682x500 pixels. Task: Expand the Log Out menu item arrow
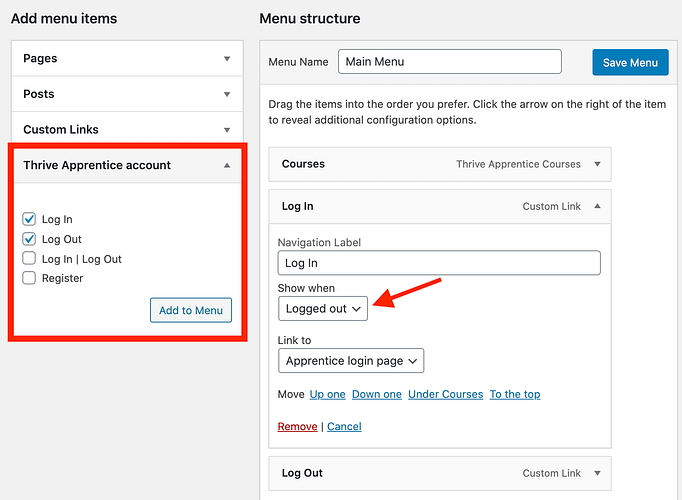coord(597,473)
